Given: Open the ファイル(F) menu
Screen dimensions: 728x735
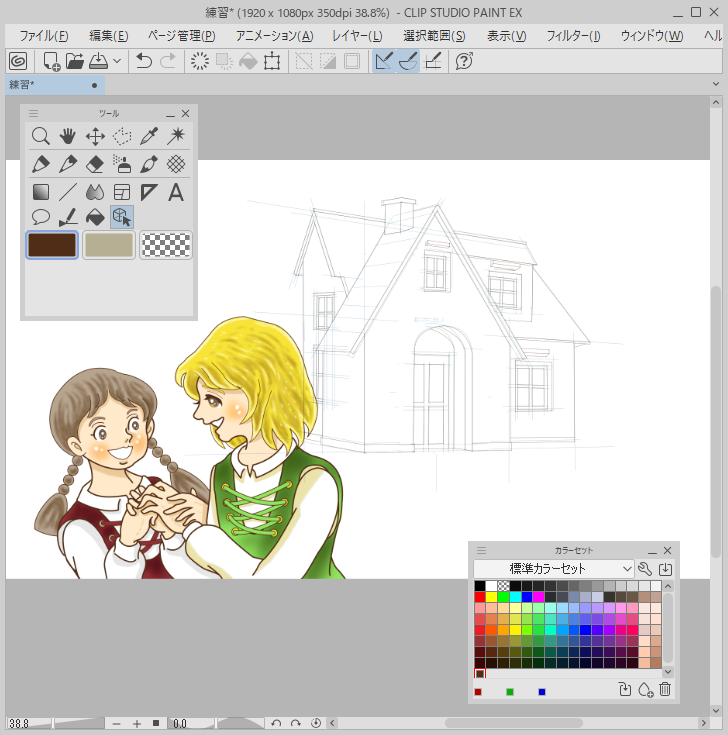Looking at the screenshot, I should [x=44, y=36].
